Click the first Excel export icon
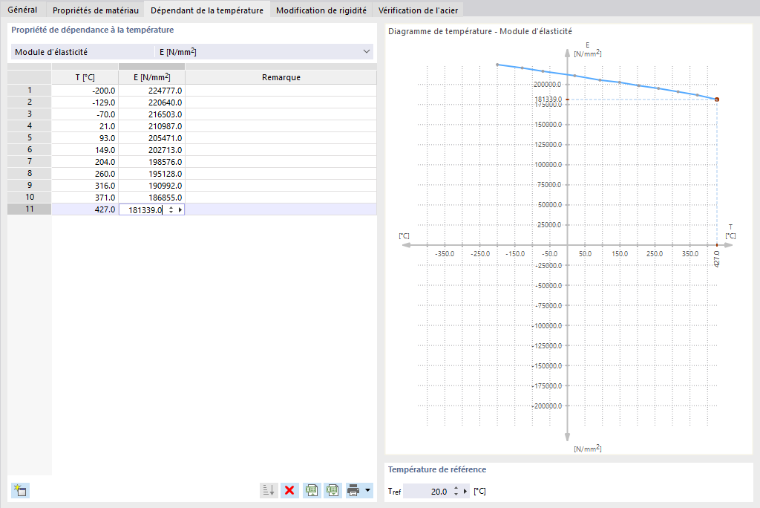The height and width of the screenshot is (508, 760). coord(312,490)
